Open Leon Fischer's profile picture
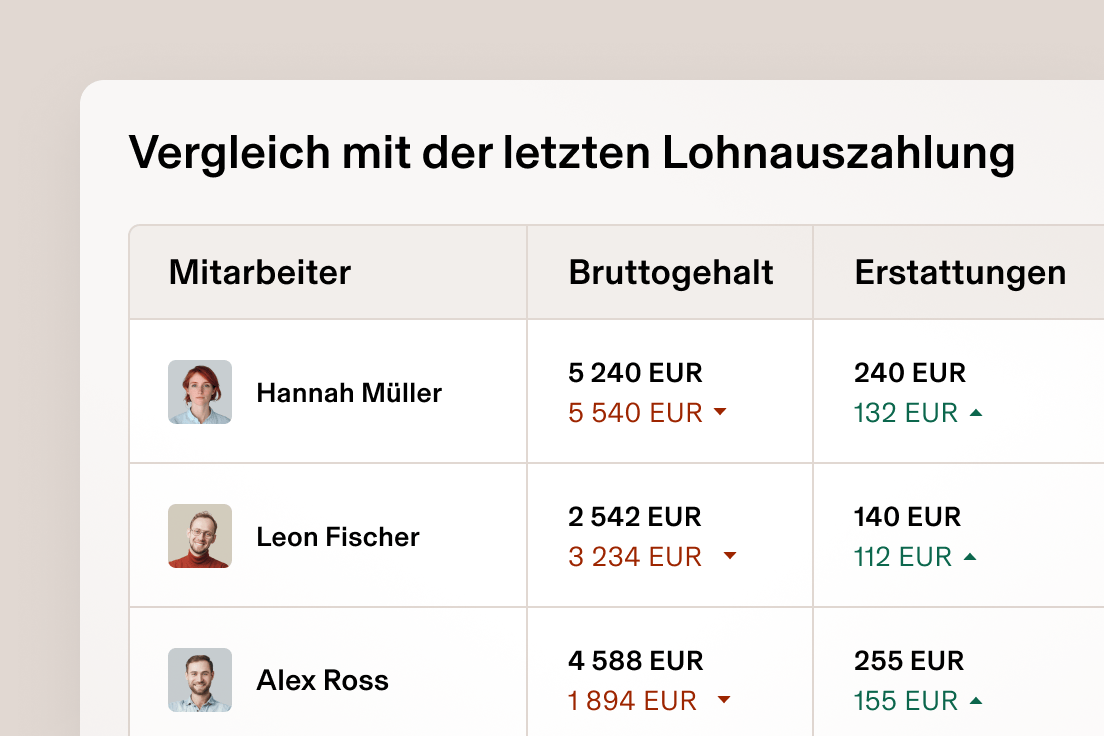 click(199, 536)
